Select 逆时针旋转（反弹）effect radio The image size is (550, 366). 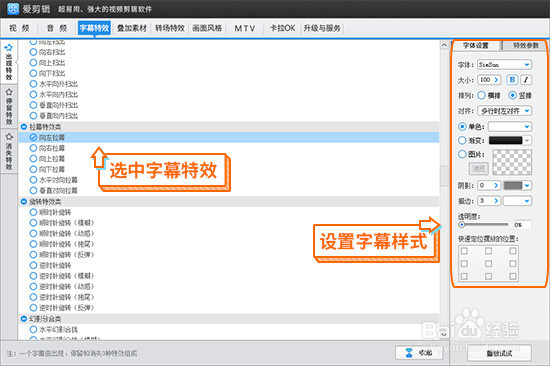[x=33, y=308]
